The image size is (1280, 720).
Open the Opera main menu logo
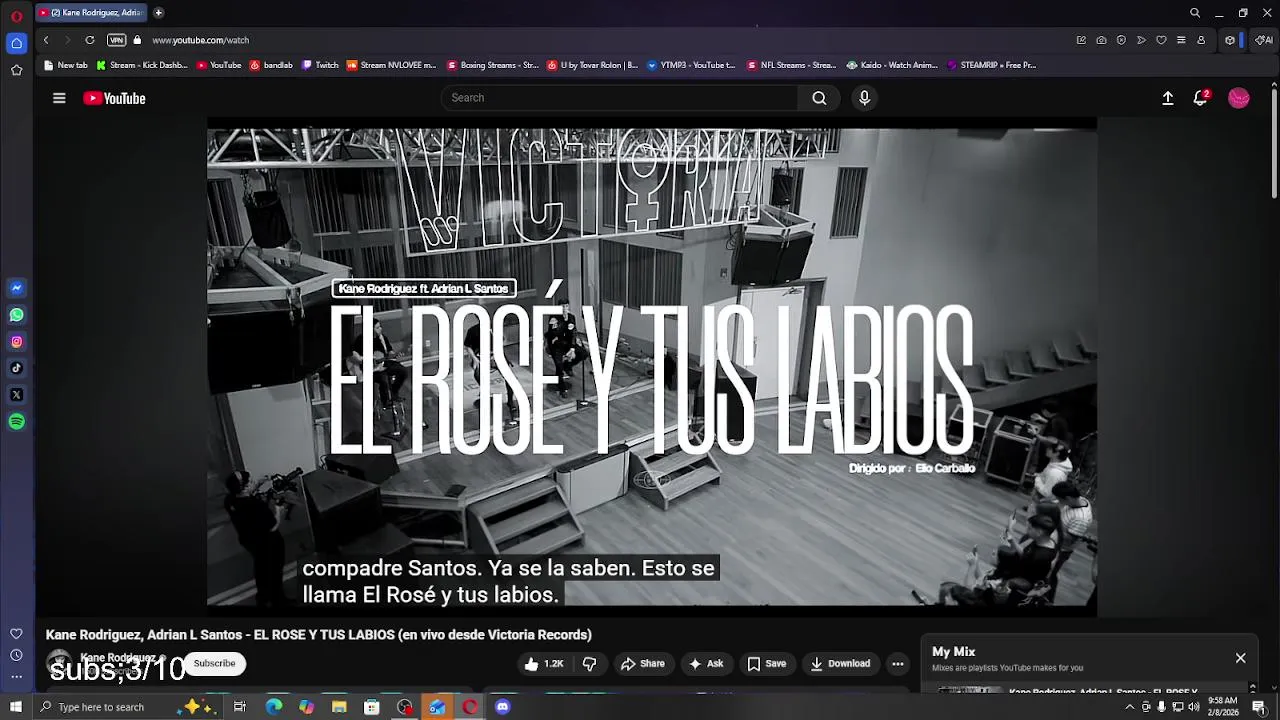point(16,16)
